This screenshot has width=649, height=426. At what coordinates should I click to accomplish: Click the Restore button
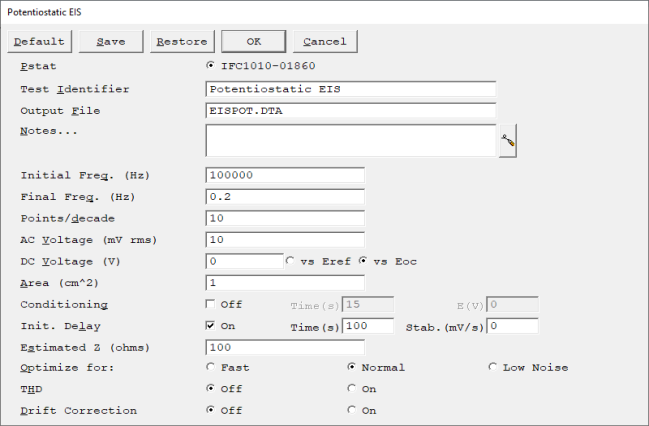(182, 41)
